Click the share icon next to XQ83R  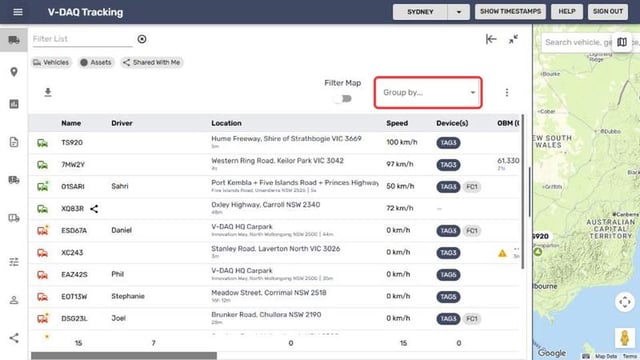94,209
